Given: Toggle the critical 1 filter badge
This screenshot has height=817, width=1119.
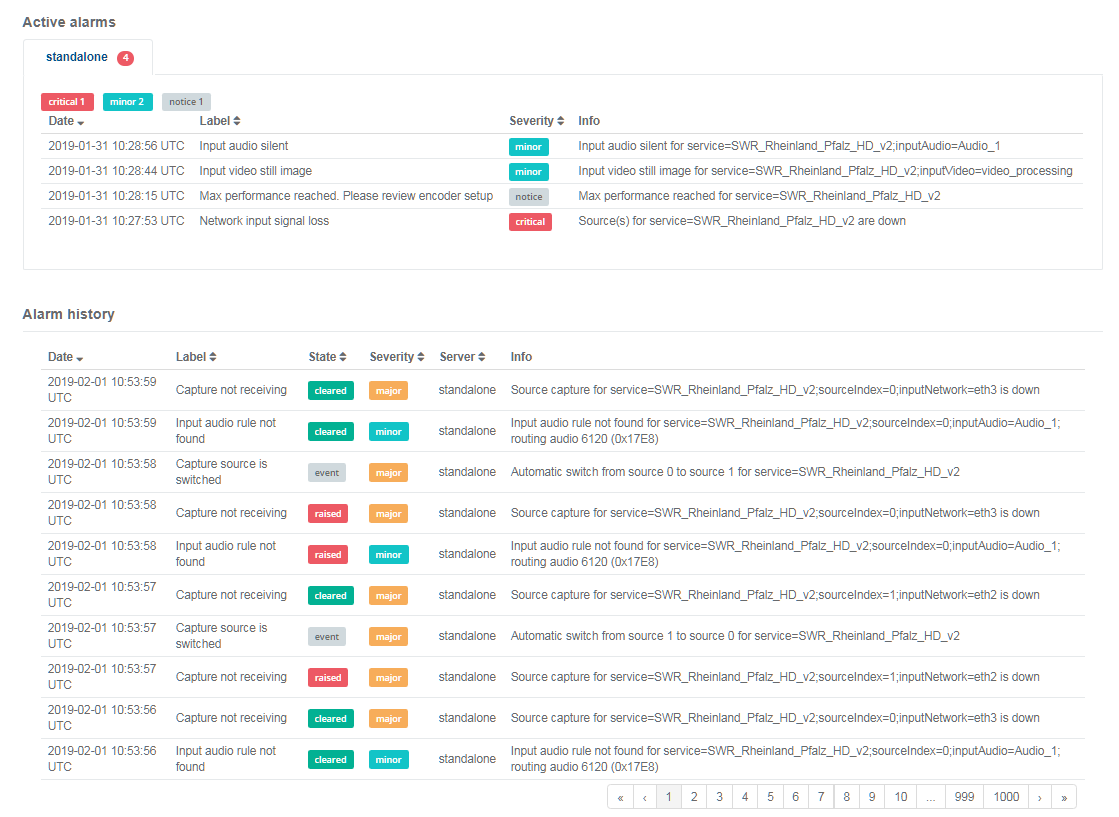Looking at the screenshot, I should (x=67, y=102).
